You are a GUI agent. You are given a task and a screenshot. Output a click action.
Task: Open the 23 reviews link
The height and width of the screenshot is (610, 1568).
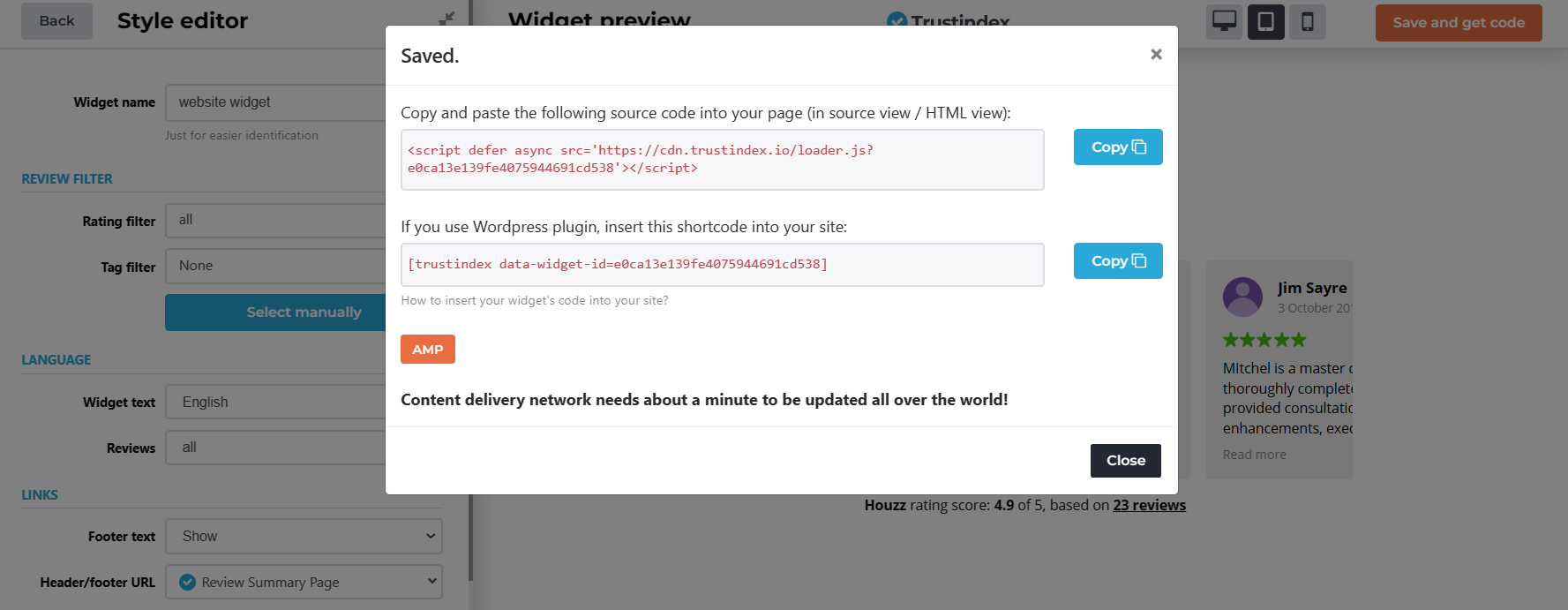[x=1149, y=506]
